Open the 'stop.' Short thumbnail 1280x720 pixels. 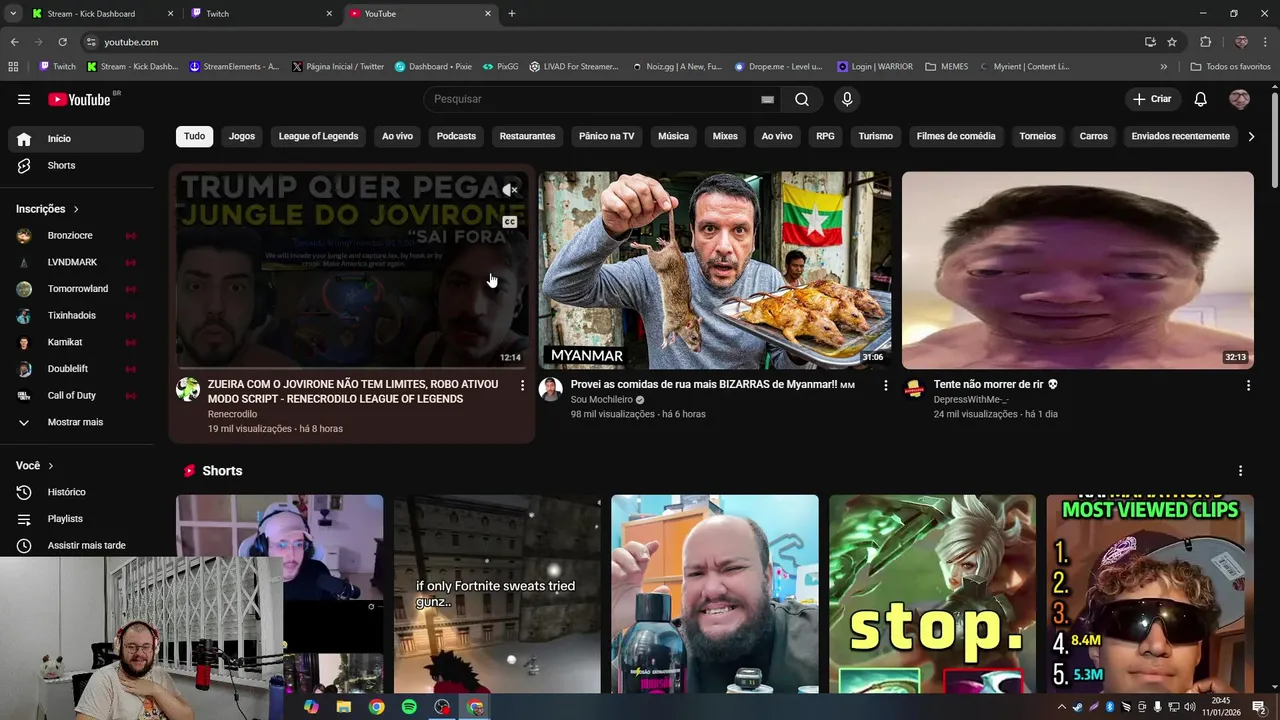coord(932,594)
